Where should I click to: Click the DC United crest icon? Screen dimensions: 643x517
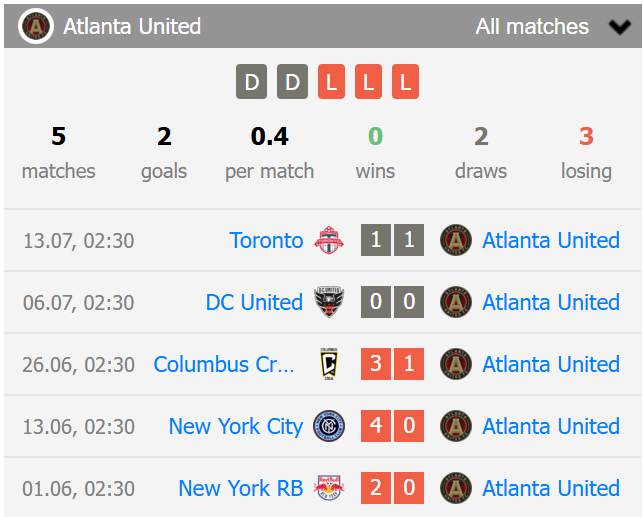[328, 302]
